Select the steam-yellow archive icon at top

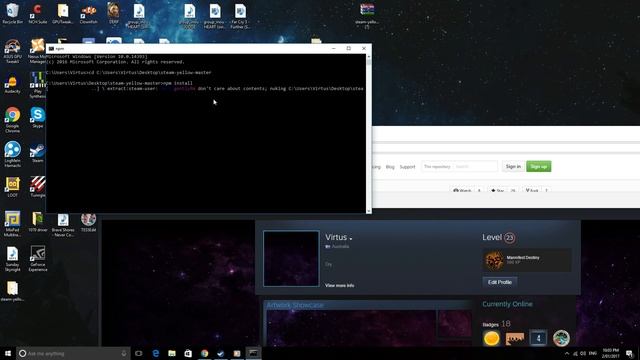367,16
